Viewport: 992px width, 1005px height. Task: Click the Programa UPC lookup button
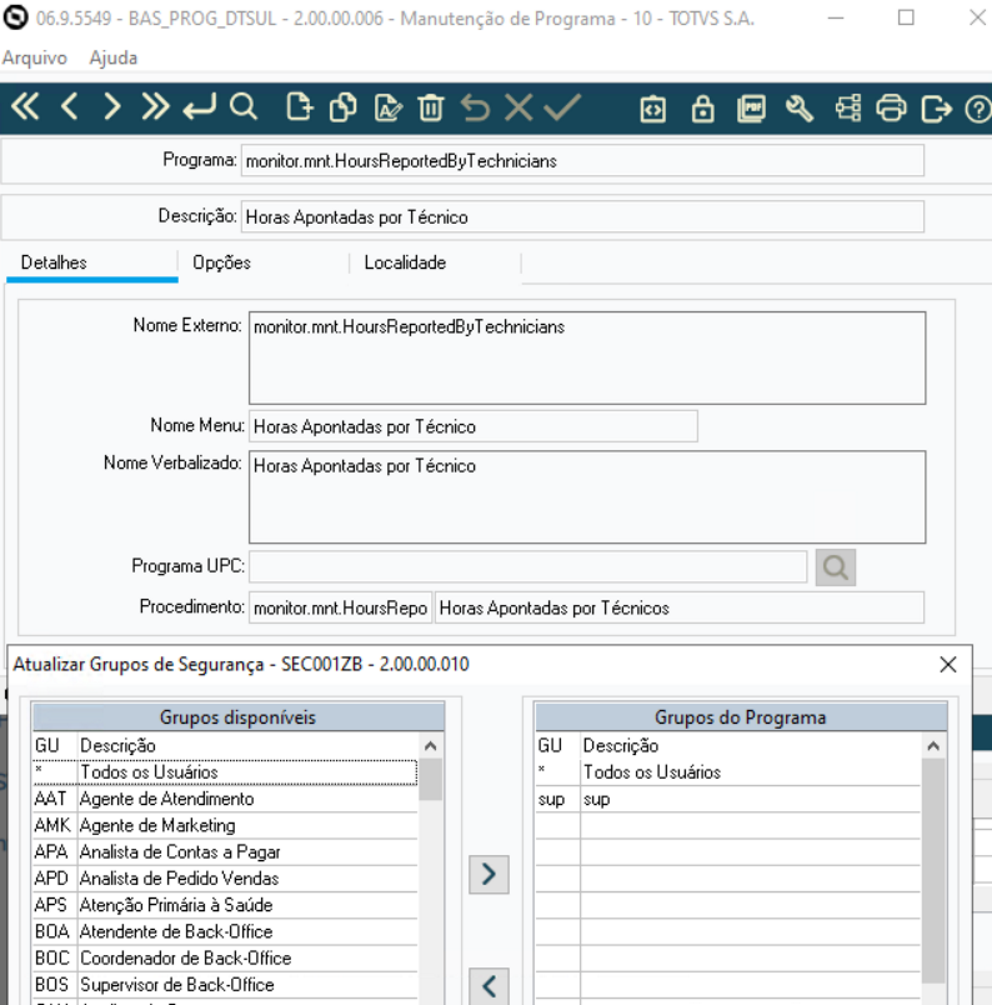[835, 567]
